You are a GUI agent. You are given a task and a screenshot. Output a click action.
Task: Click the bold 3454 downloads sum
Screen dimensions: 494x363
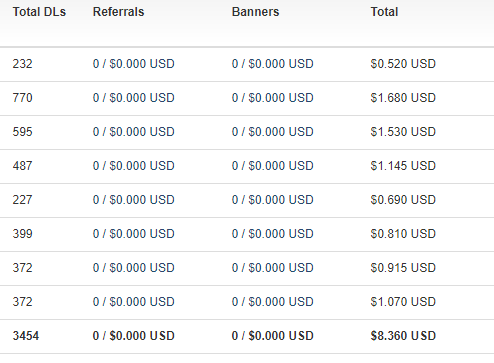tap(26, 336)
